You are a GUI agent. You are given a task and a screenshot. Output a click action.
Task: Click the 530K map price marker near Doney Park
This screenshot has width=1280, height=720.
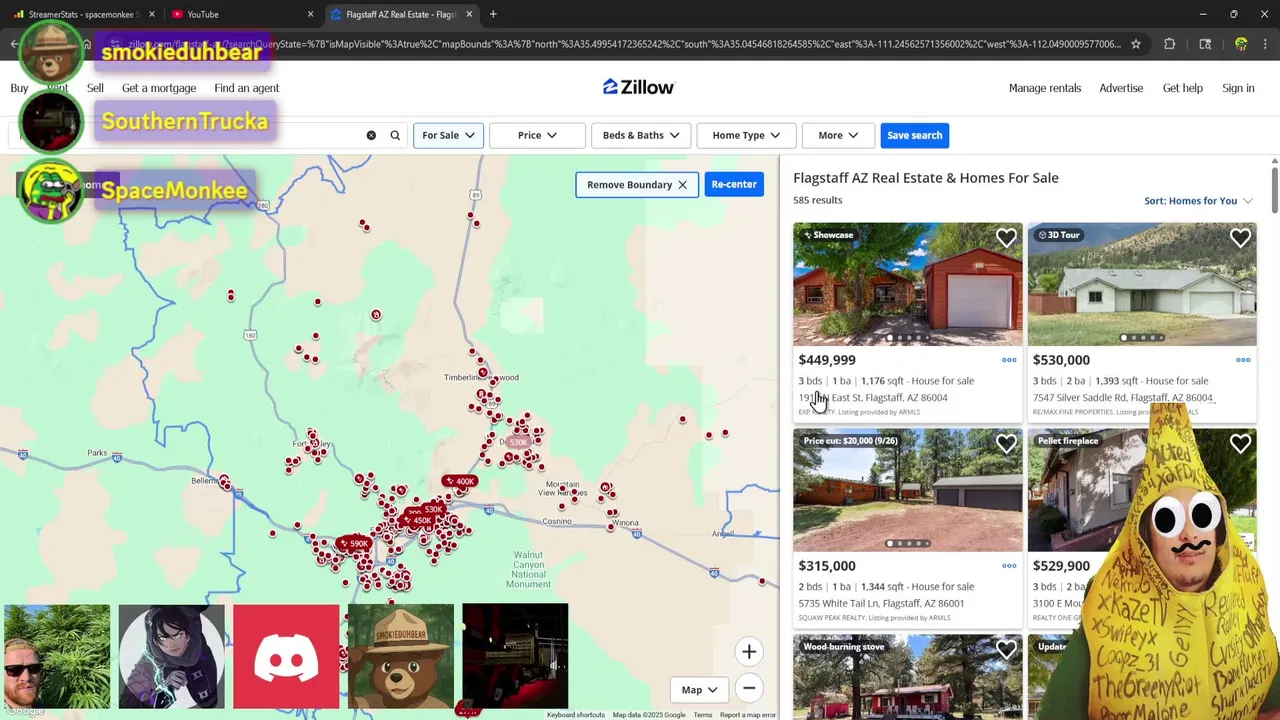517,442
